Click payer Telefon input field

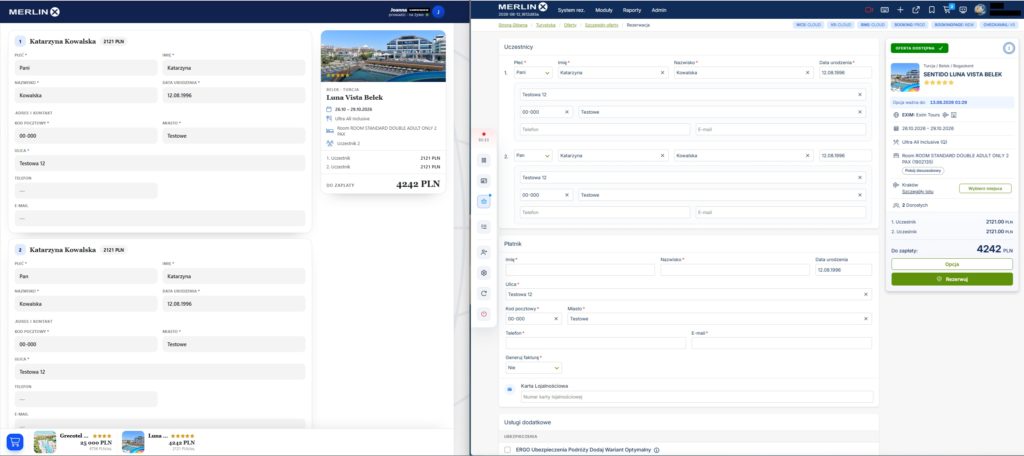click(x=596, y=343)
